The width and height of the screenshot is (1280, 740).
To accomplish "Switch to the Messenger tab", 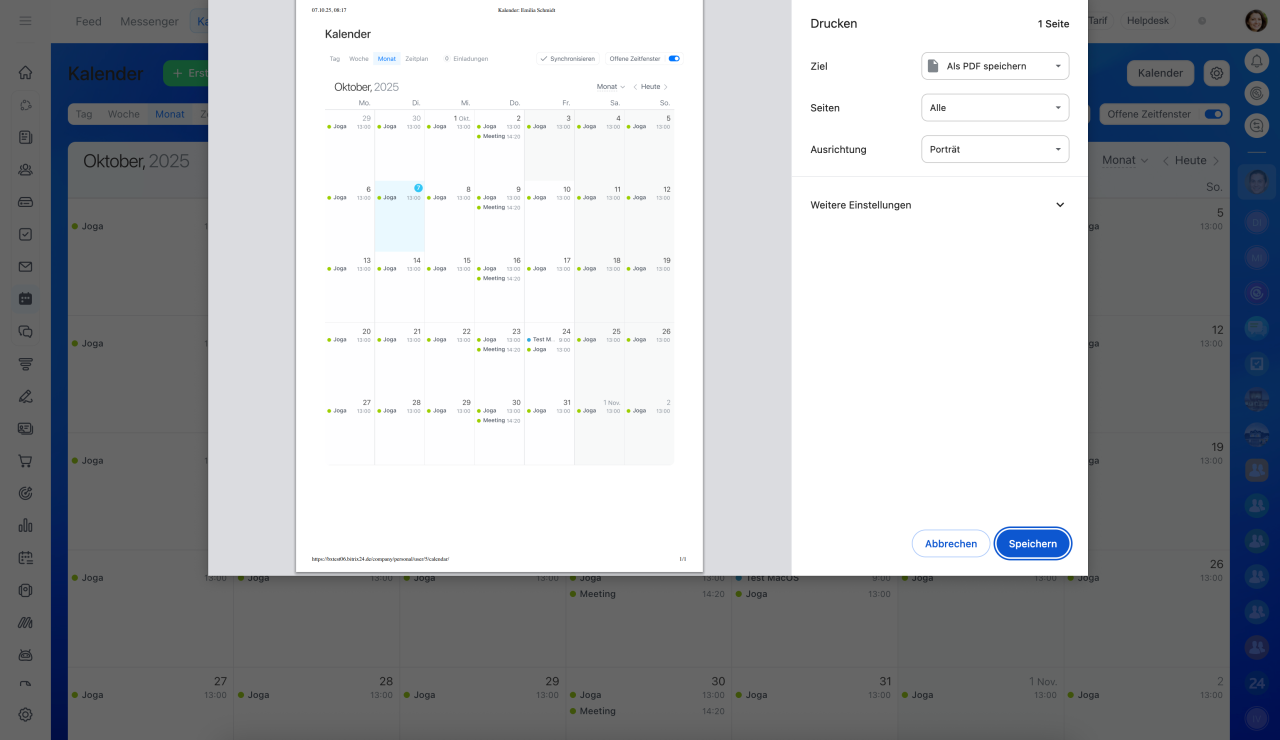I will 149,21.
